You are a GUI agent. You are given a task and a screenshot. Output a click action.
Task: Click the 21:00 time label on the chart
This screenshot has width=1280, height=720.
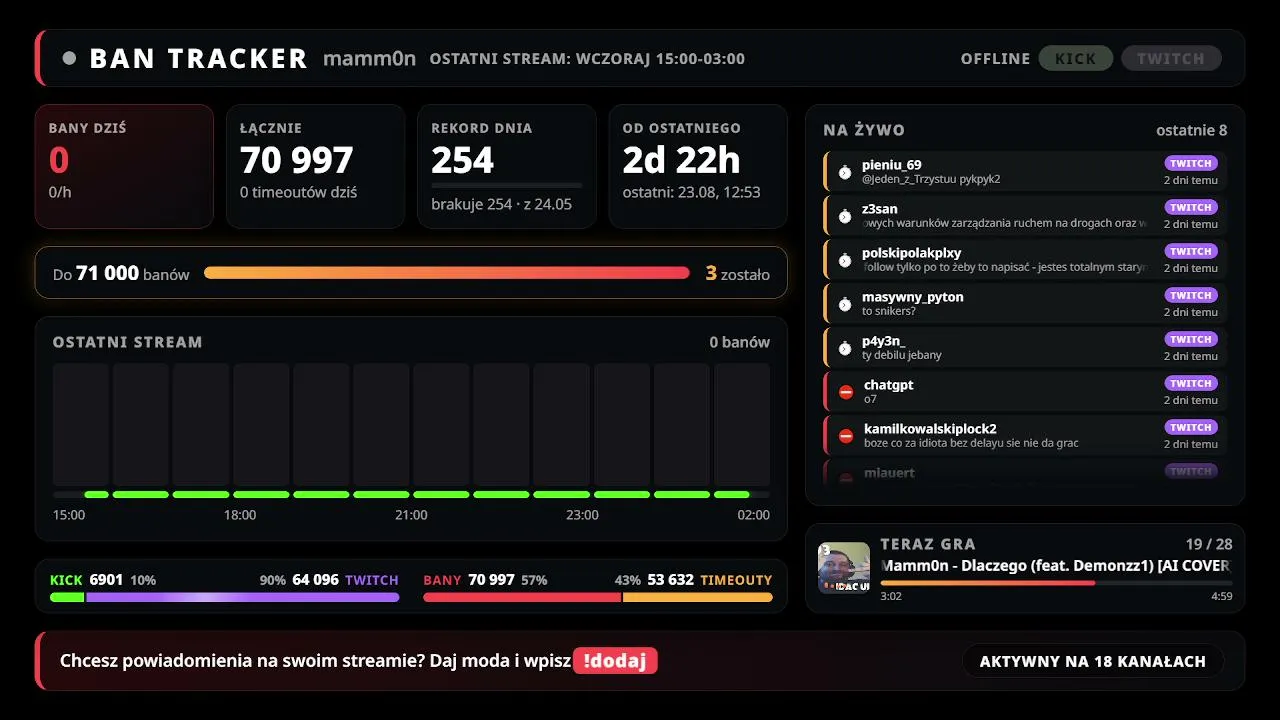411,515
